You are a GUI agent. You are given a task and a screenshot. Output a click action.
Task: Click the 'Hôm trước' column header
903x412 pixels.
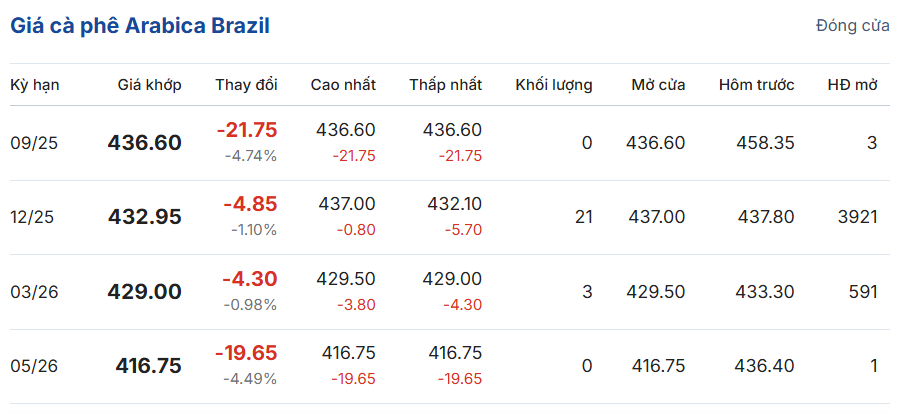[x=756, y=85]
